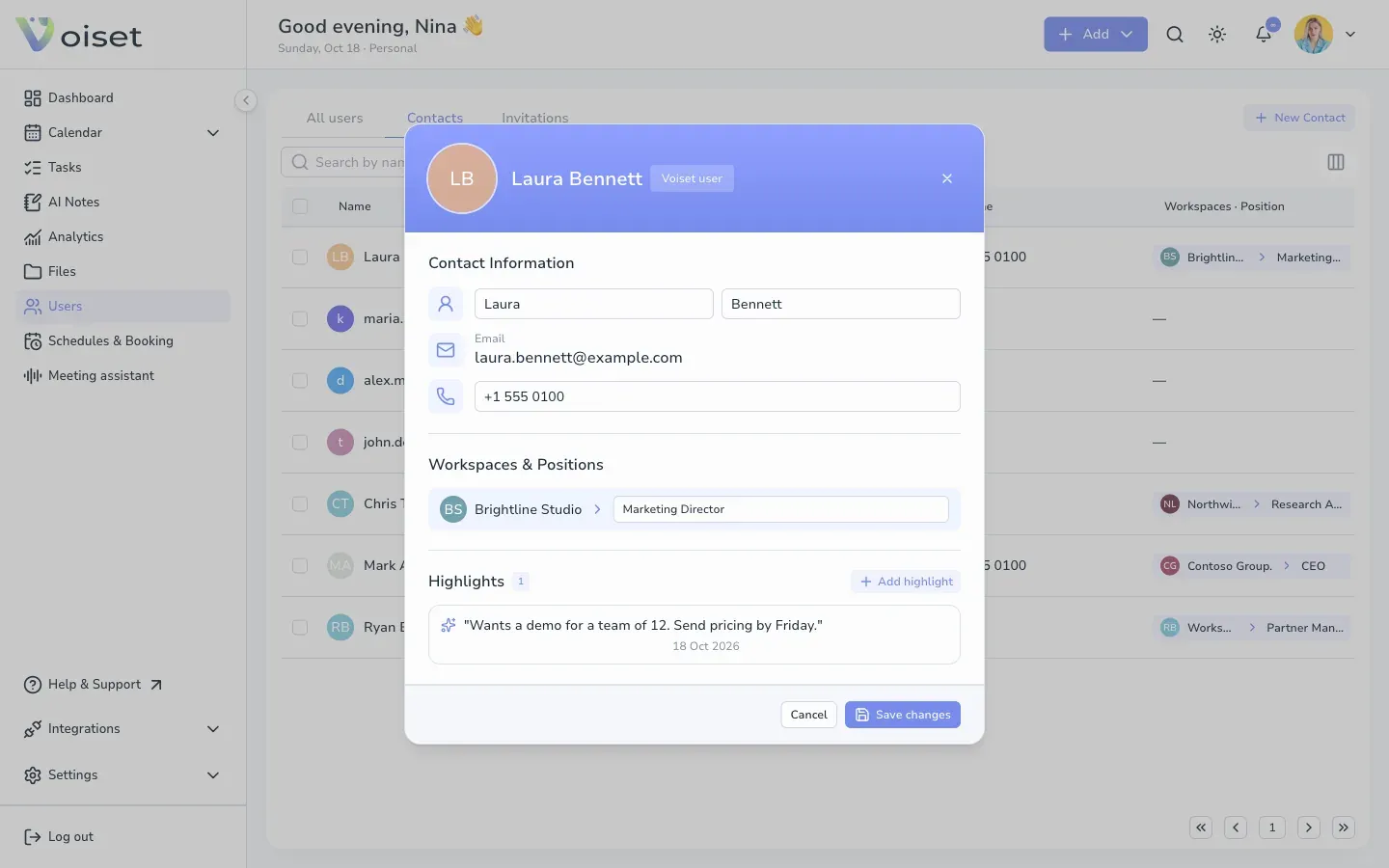The width and height of the screenshot is (1389, 868).
Task: Tick the checkbox for the Laura row
Action: pos(300,257)
